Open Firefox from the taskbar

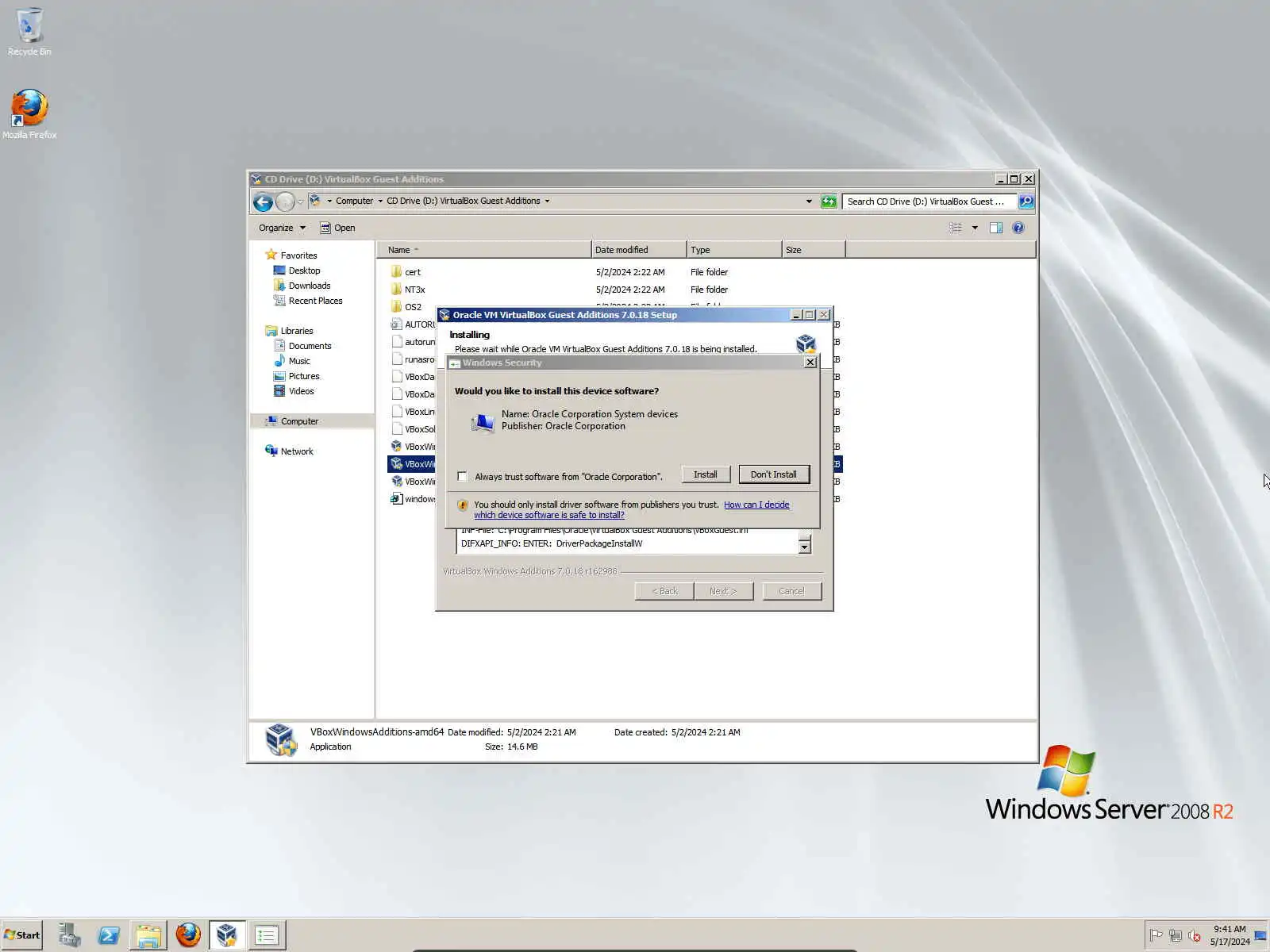click(x=188, y=935)
